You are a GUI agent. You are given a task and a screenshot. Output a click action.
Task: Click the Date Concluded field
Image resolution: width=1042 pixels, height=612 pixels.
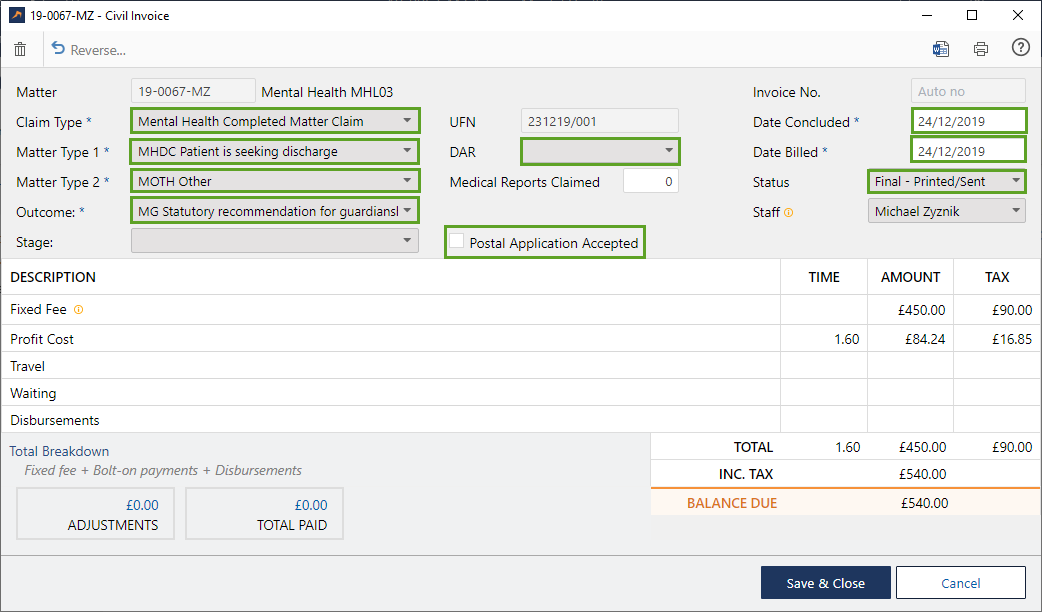click(967, 122)
